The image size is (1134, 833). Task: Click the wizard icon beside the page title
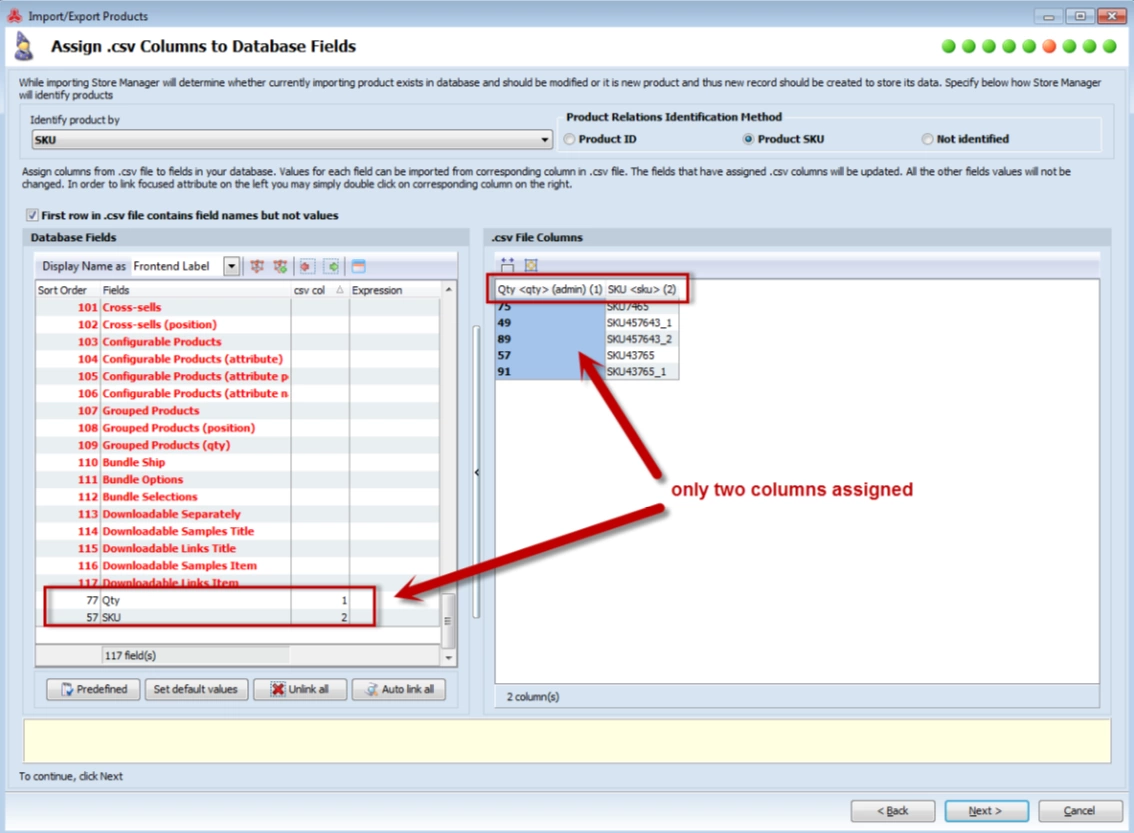[24, 47]
